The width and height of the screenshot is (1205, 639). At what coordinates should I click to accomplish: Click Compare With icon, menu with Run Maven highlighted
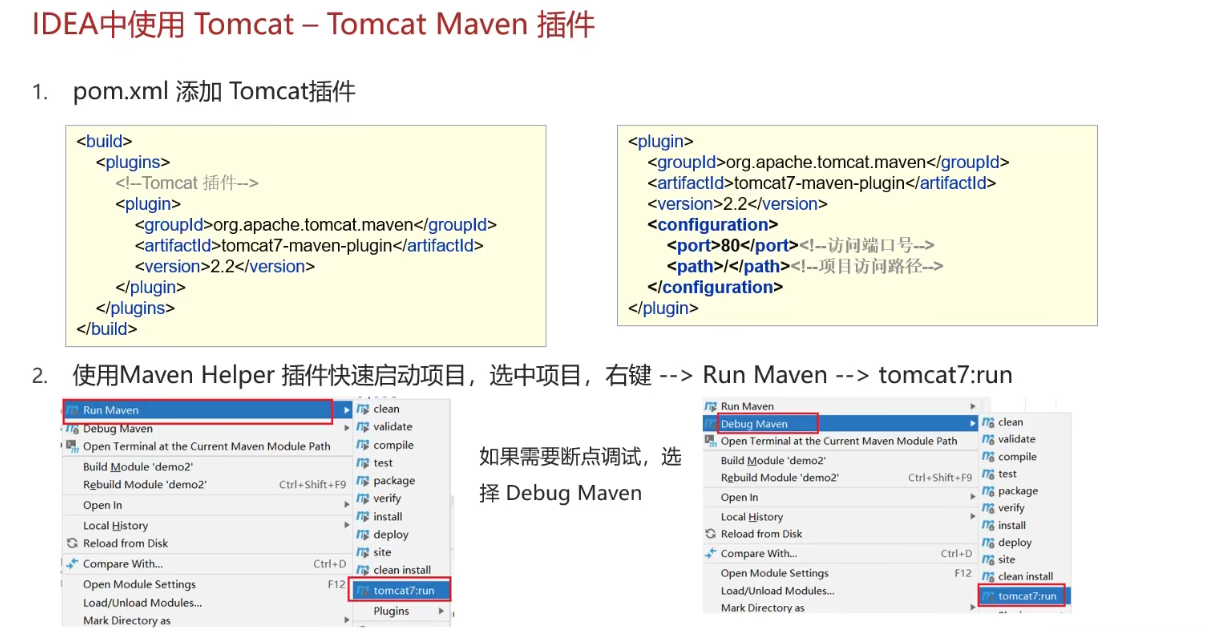tap(73, 564)
